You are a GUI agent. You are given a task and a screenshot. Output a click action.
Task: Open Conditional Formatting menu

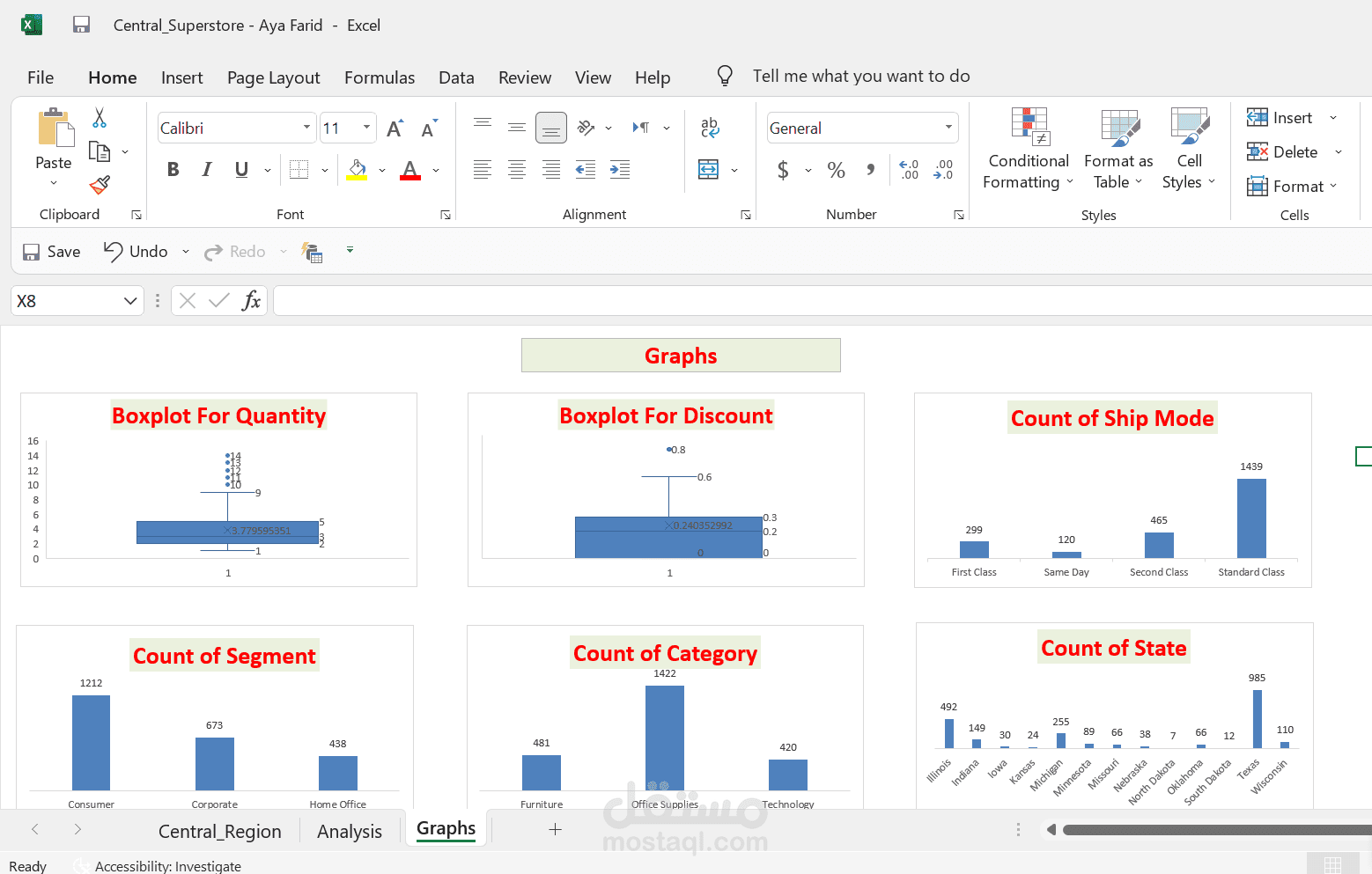(x=1029, y=149)
